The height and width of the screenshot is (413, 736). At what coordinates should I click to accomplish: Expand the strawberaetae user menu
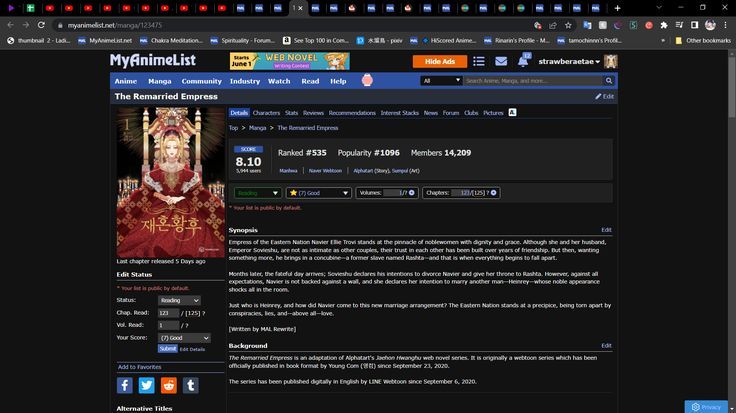569,61
